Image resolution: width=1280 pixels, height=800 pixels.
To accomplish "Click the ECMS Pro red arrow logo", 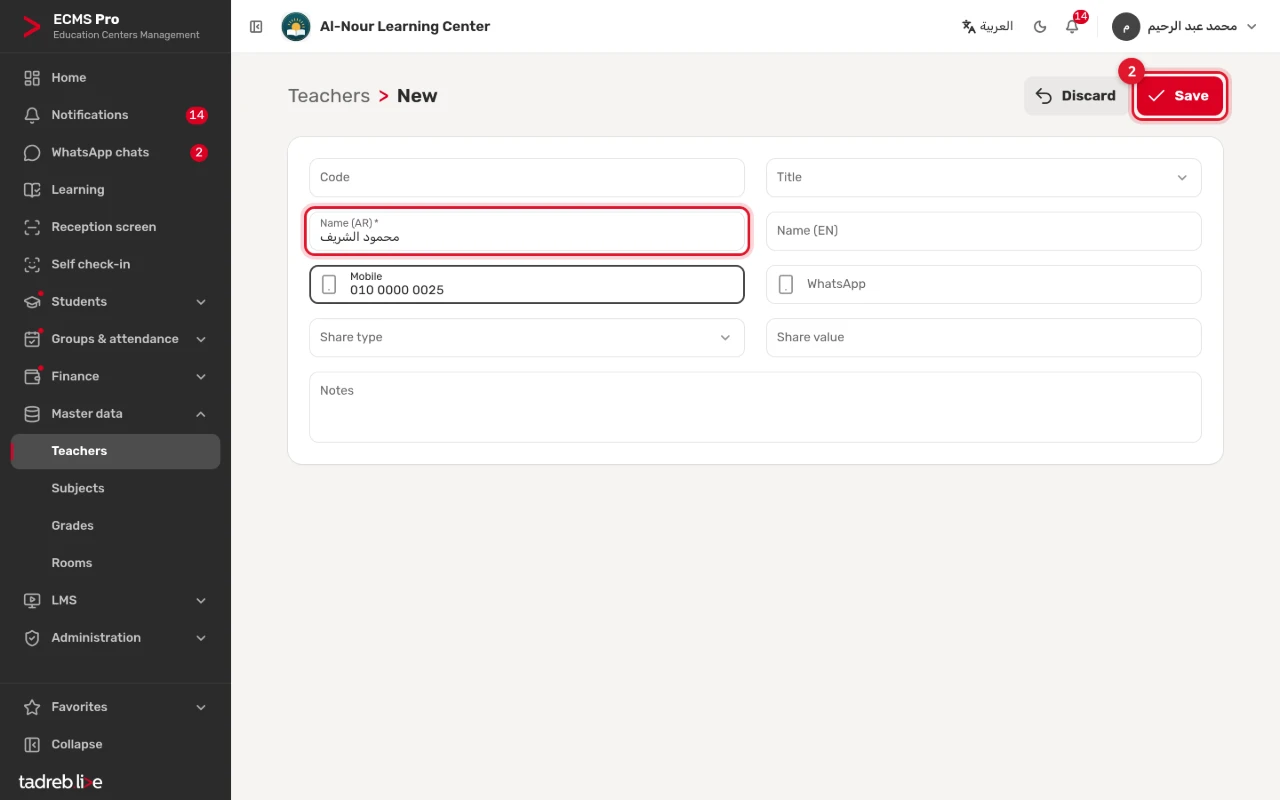I will click(x=31, y=26).
